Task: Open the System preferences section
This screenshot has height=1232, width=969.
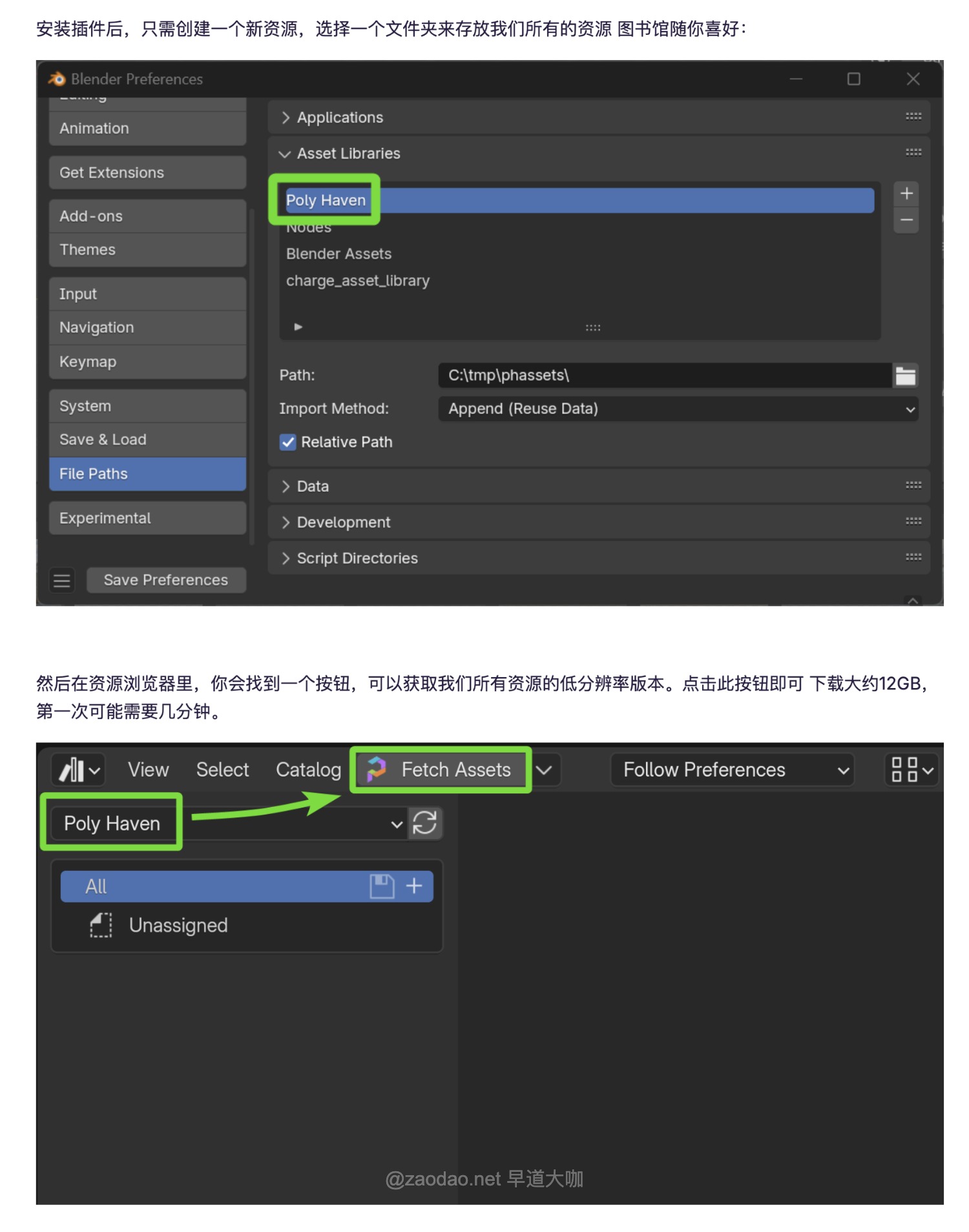Action: pyautogui.click(x=147, y=406)
